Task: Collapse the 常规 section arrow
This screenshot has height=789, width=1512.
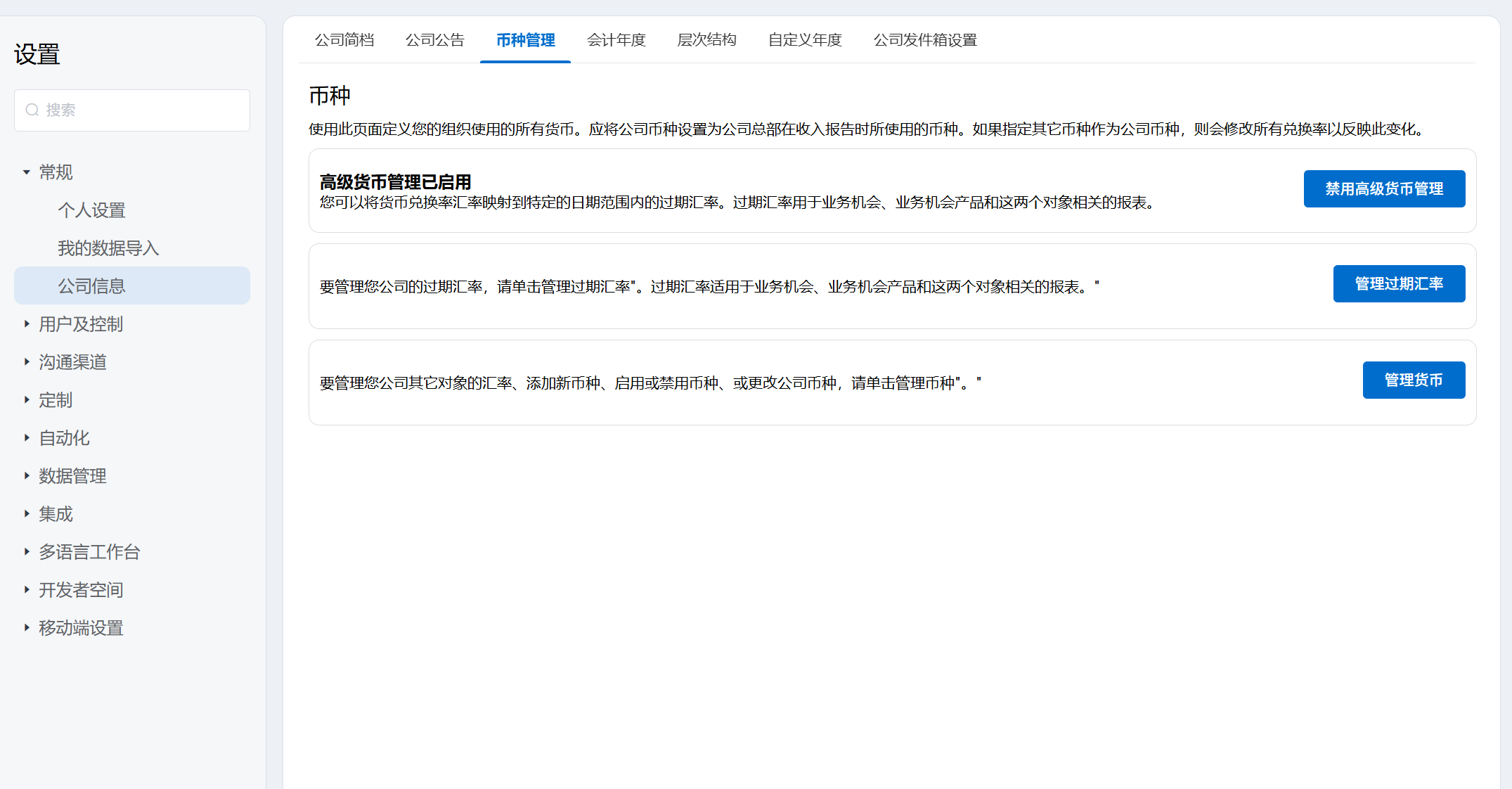Action: (27, 172)
